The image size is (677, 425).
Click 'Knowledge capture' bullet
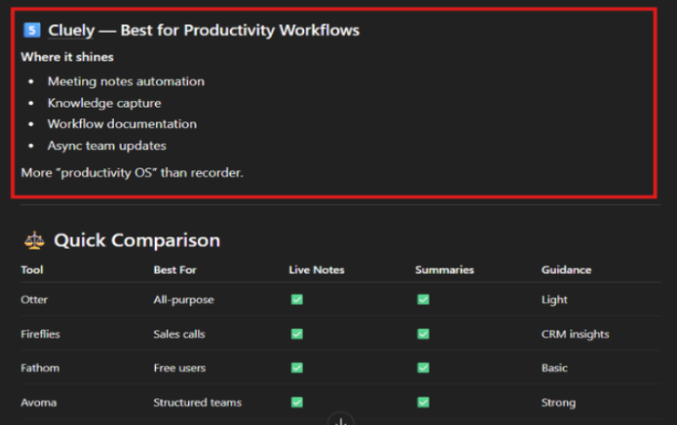pyautogui.click(x=104, y=103)
